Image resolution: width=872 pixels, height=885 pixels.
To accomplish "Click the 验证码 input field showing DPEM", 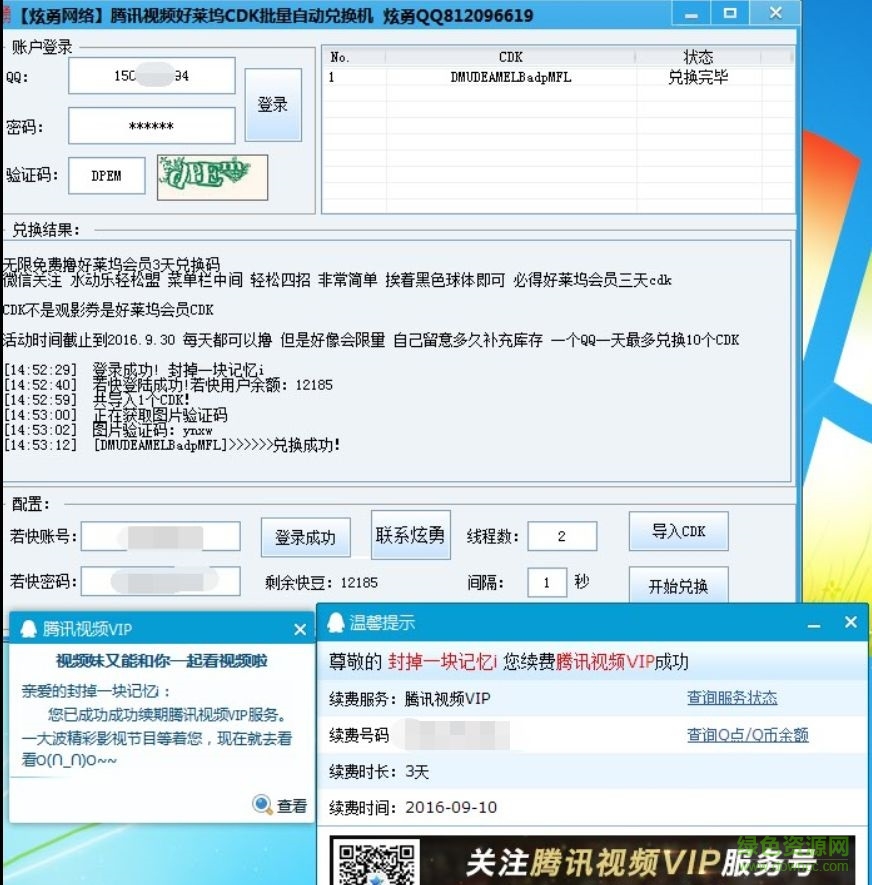I will (106, 175).
